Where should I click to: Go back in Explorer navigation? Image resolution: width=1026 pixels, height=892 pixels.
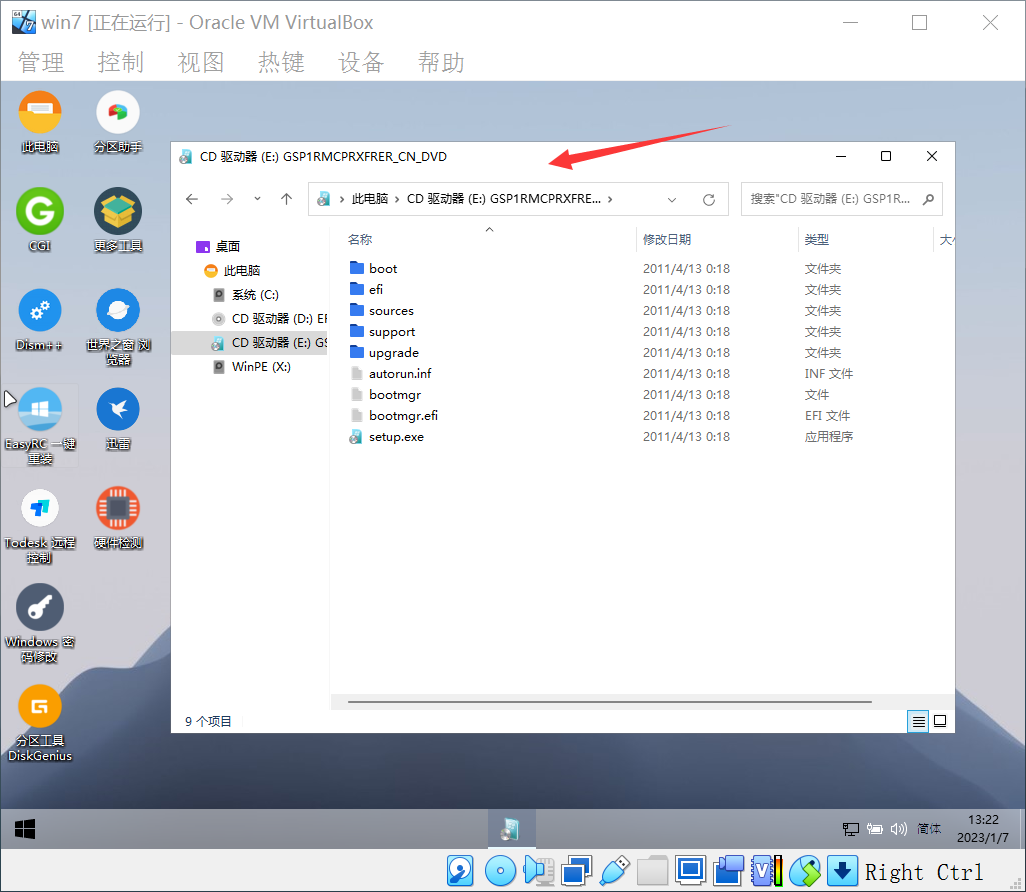tap(192, 199)
